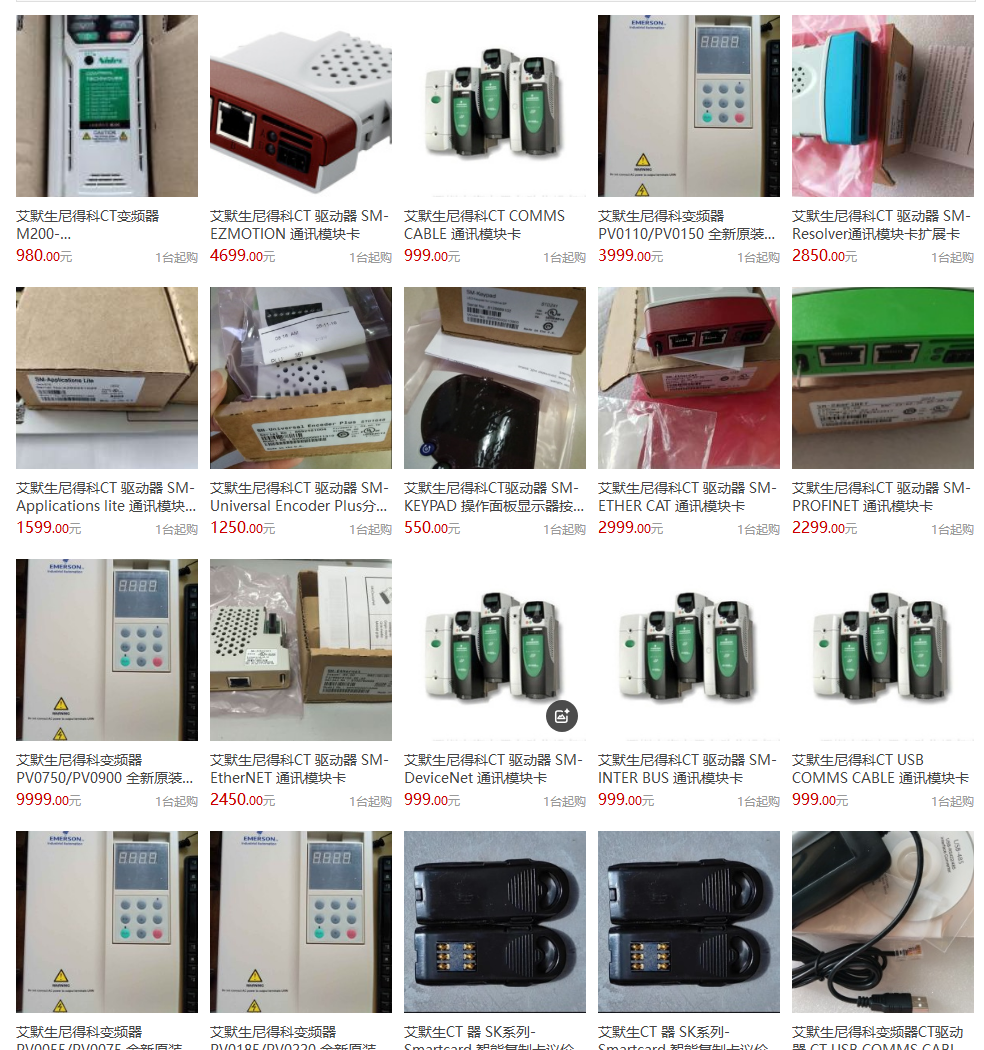
Task: Open the USB COMMS CABLE drives image
Action: [x=882, y=650]
